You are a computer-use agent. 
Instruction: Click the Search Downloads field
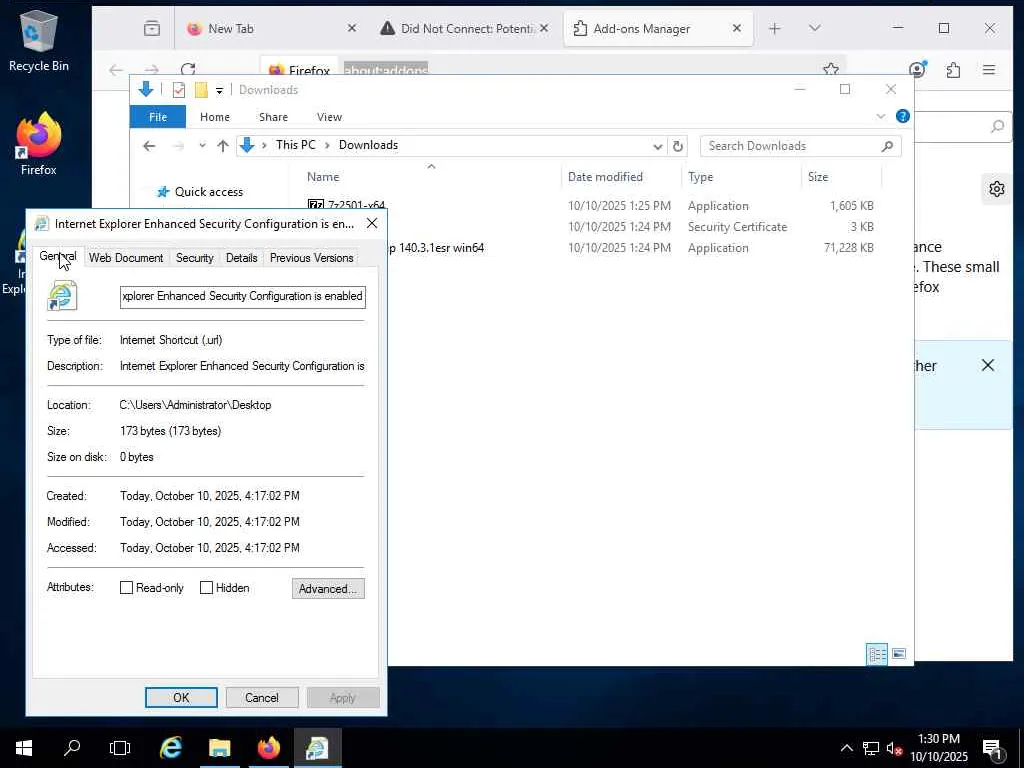pos(791,146)
